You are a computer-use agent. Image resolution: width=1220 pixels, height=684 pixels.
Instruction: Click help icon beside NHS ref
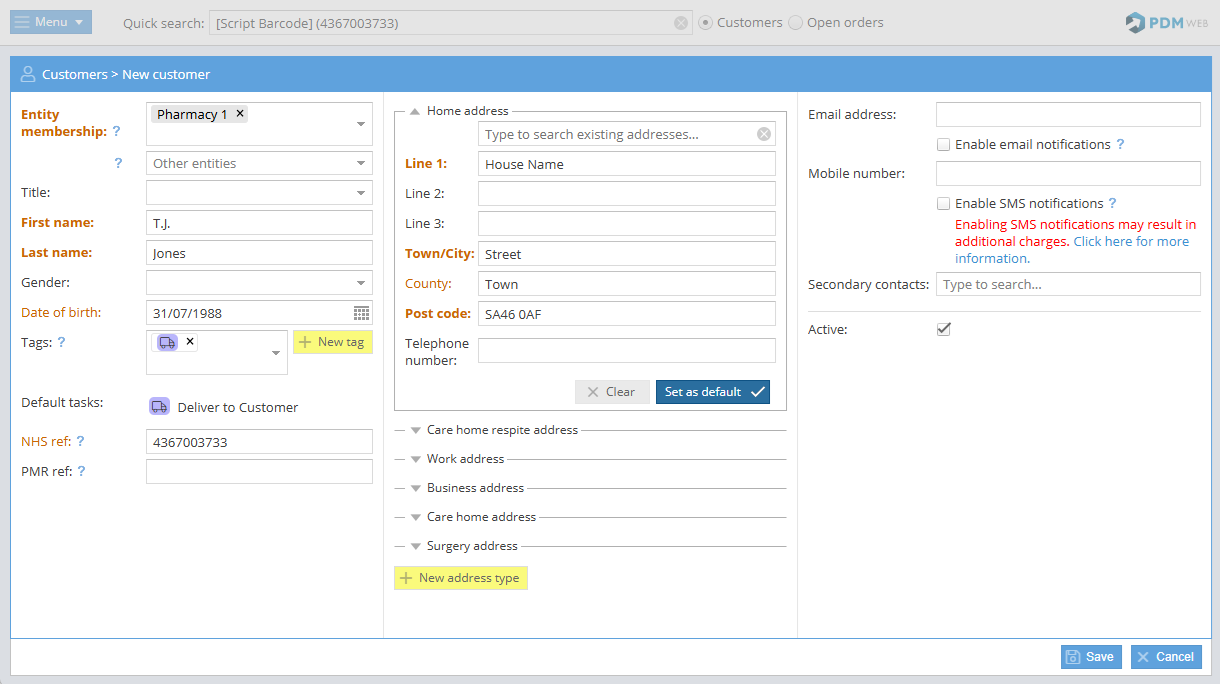[81, 441]
